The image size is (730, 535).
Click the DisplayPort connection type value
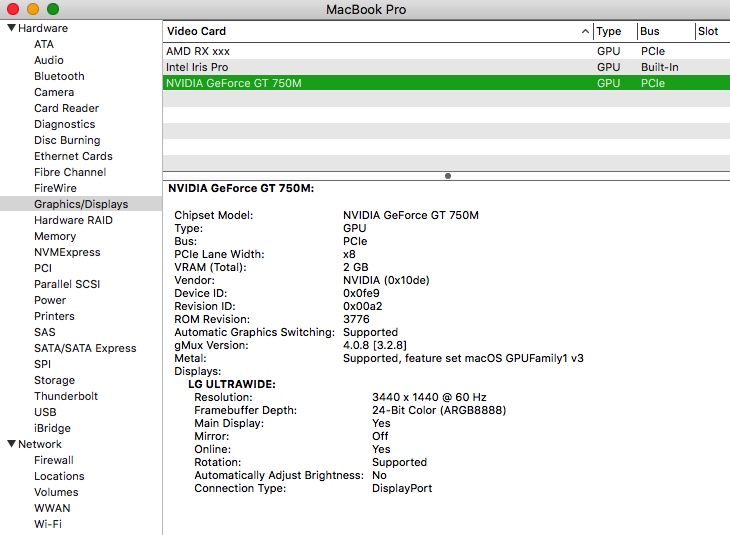(402, 488)
